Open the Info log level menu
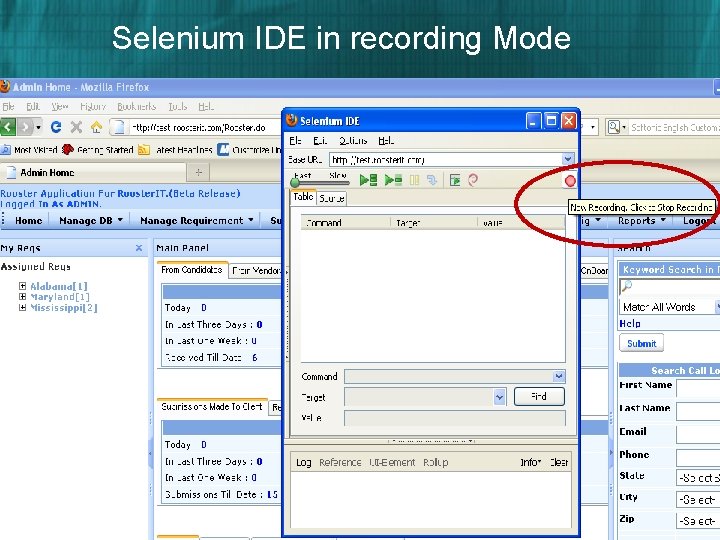 [x=531, y=462]
